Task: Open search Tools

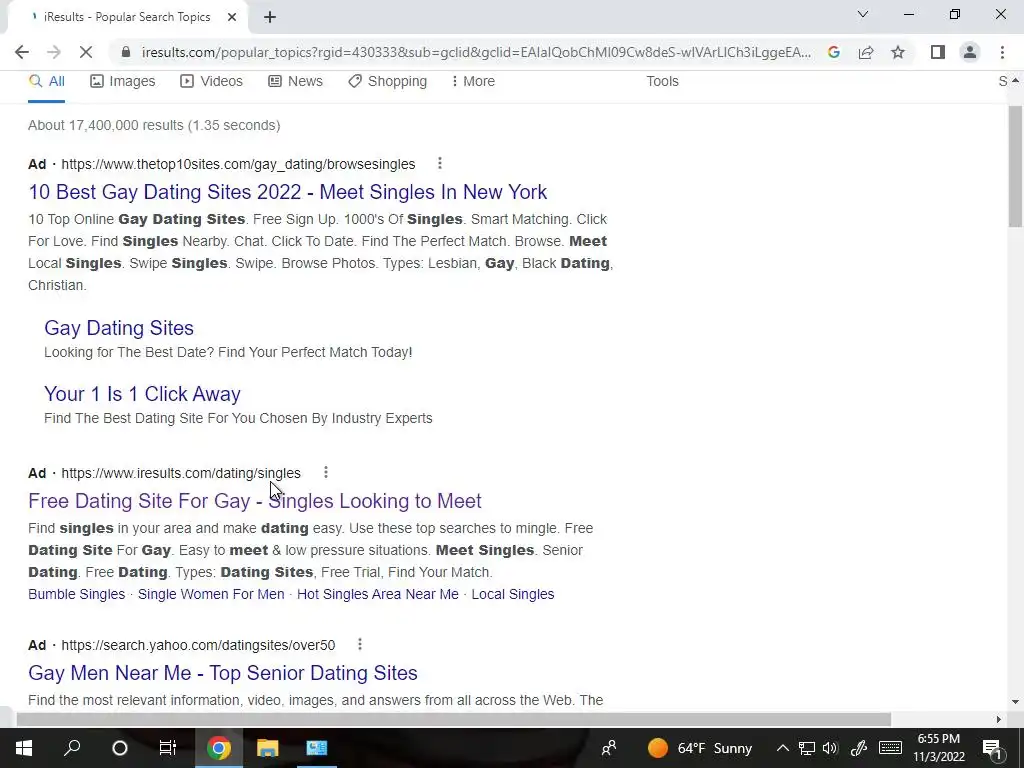Action: (662, 82)
